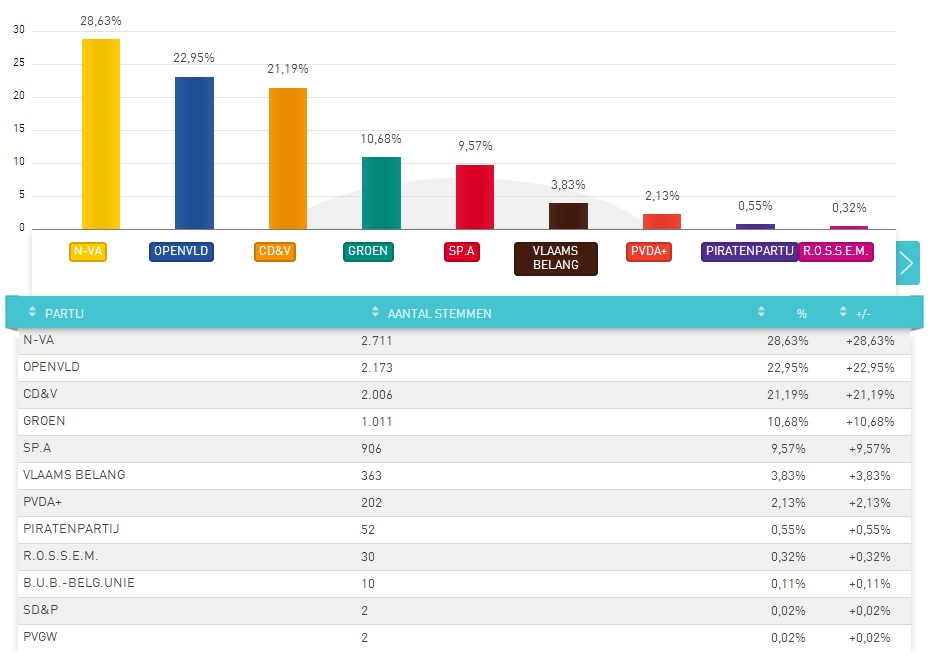Click the vote count 906 for SP.A
The height and width of the screenshot is (670, 934).
click(371, 449)
